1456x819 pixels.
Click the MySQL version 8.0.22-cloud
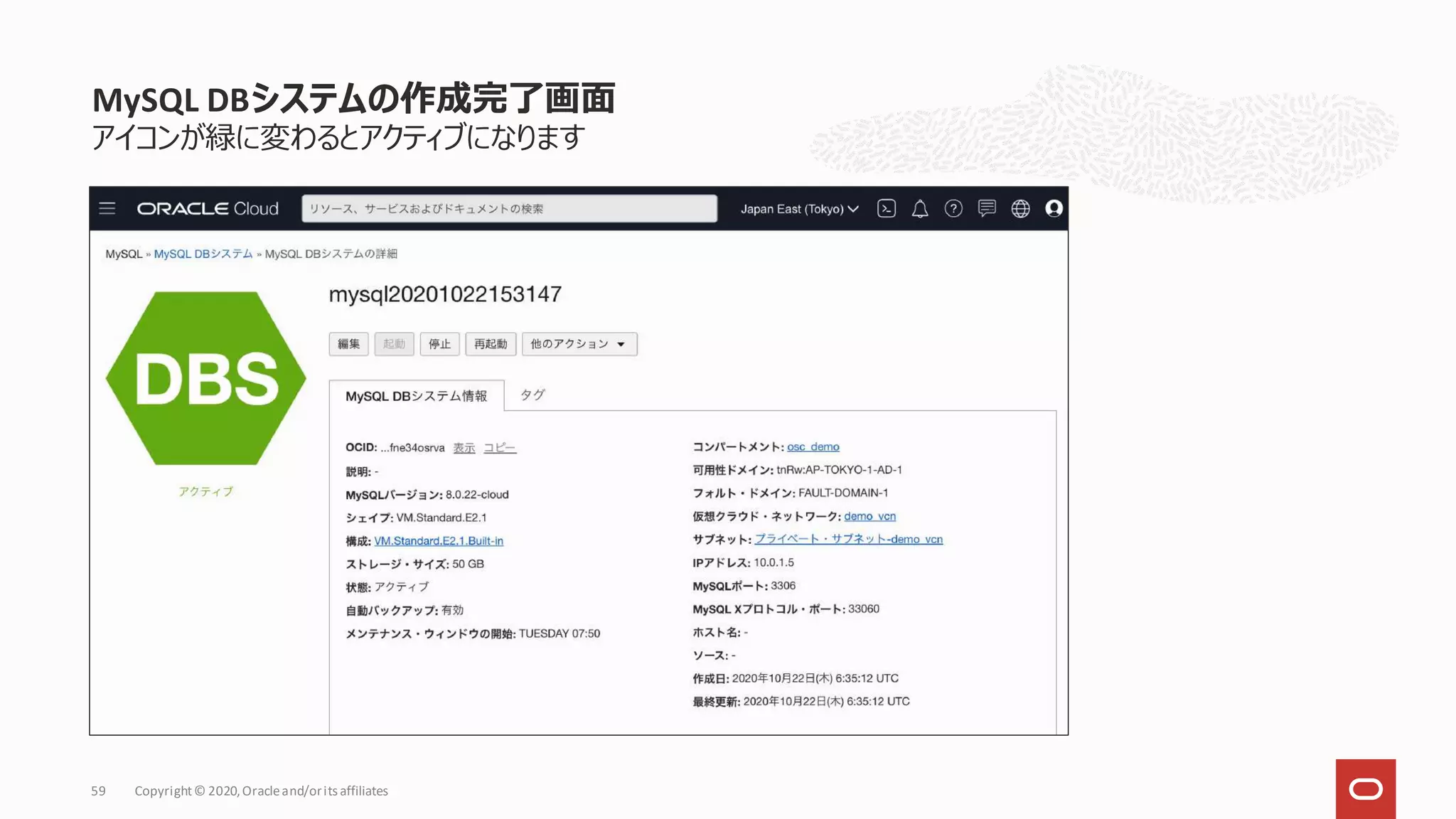[477, 494]
